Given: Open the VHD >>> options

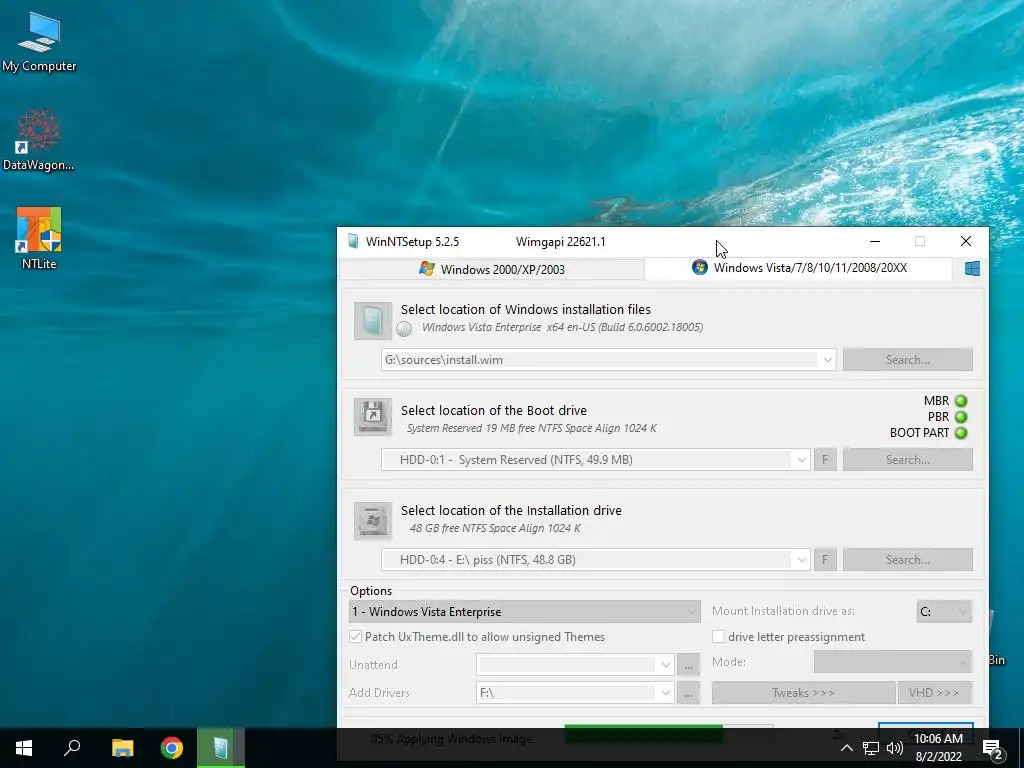Looking at the screenshot, I should point(934,693).
